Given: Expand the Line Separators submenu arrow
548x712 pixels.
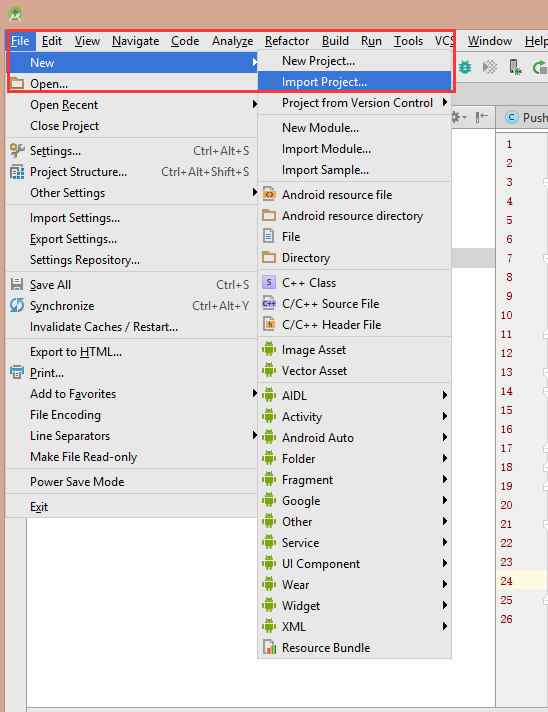Looking at the screenshot, I should tap(254, 435).
